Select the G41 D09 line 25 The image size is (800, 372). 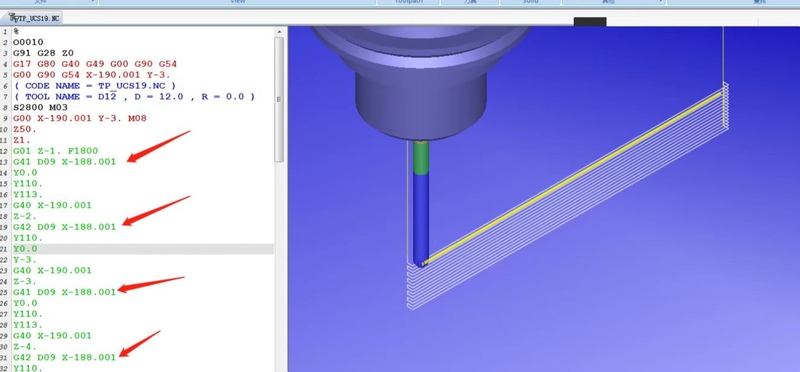[x=64, y=292]
